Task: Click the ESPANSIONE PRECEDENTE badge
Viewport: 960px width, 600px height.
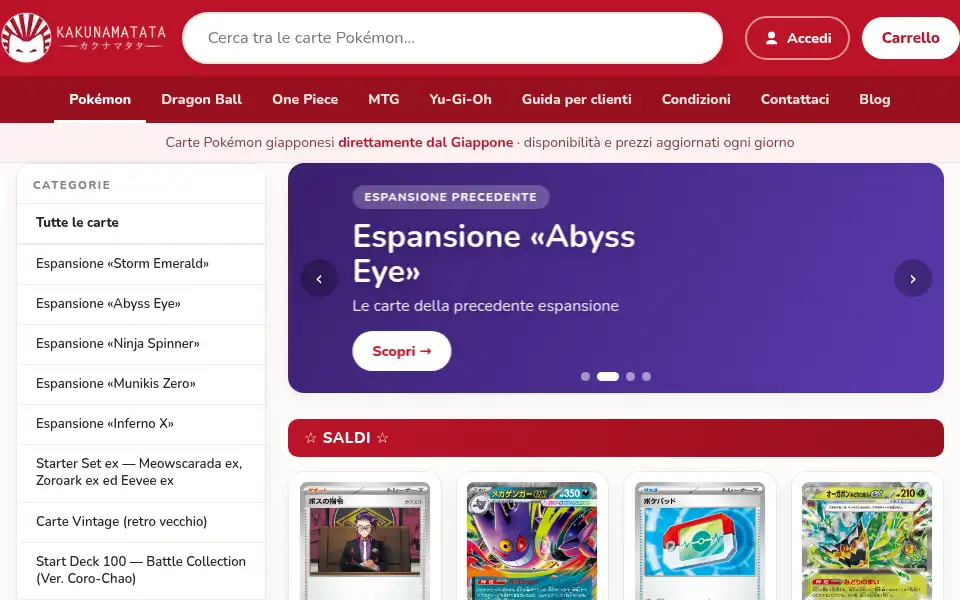Action: (x=451, y=197)
